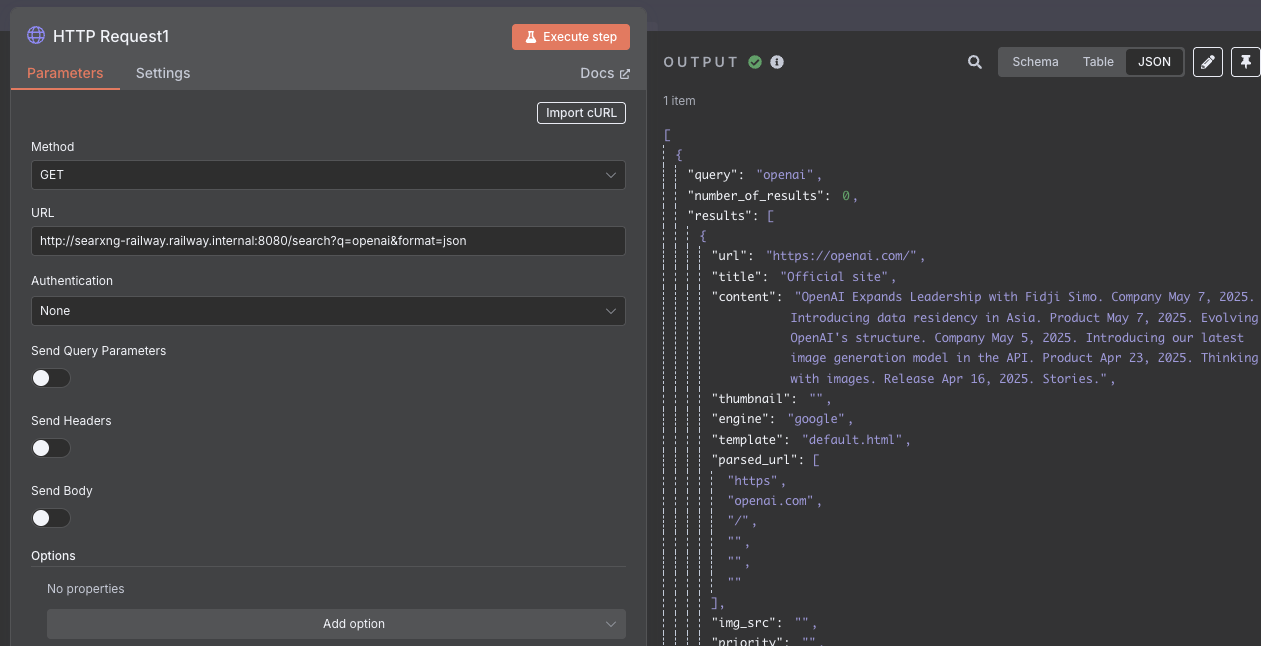Enable the Send Body toggle
The width and height of the screenshot is (1261, 646).
click(51, 518)
